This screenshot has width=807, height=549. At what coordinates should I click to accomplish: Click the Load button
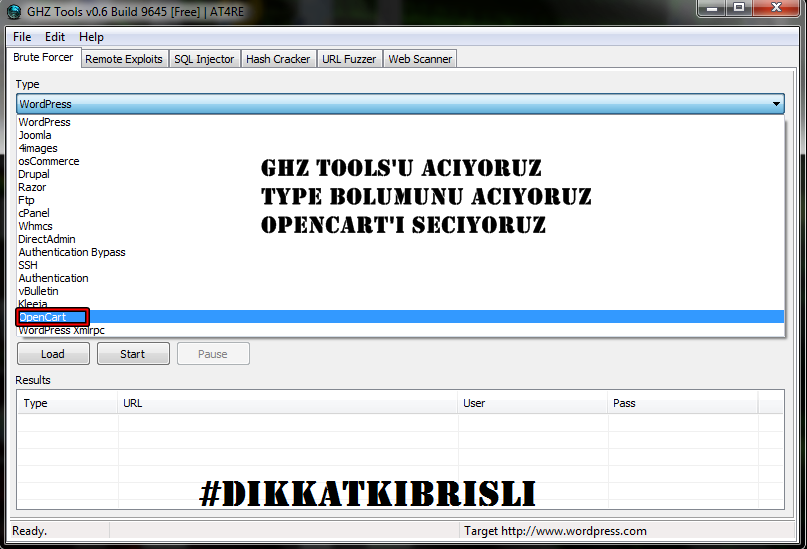(x=53, y=354)
